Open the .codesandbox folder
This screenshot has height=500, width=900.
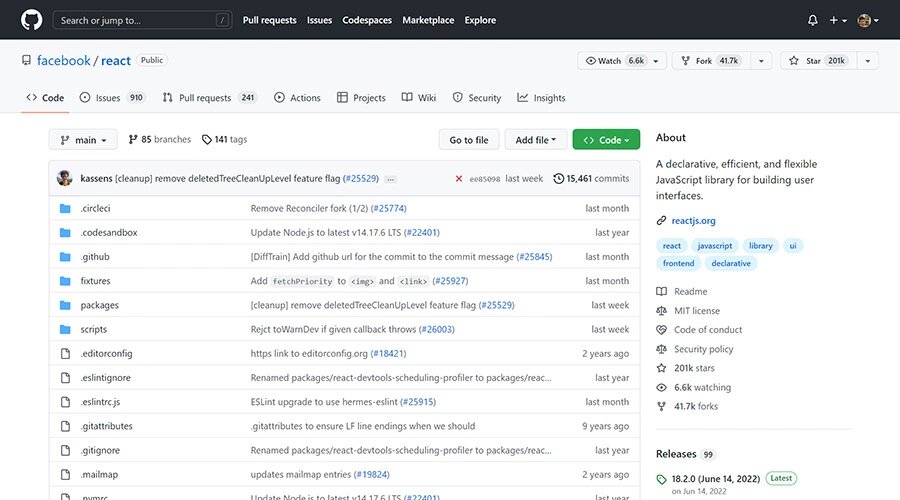tap(109, 232)
